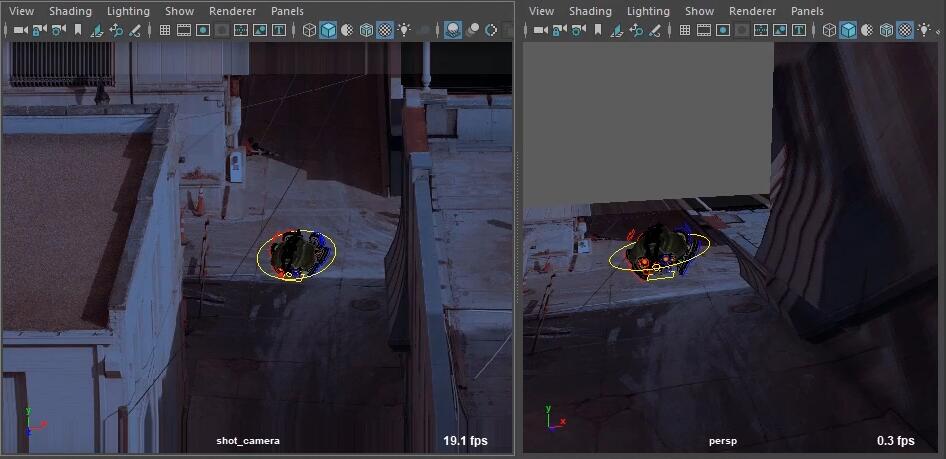The height and width of the screenshot is (459, 946).
Task: Open Show menu in persp panel
Action: 700,11
